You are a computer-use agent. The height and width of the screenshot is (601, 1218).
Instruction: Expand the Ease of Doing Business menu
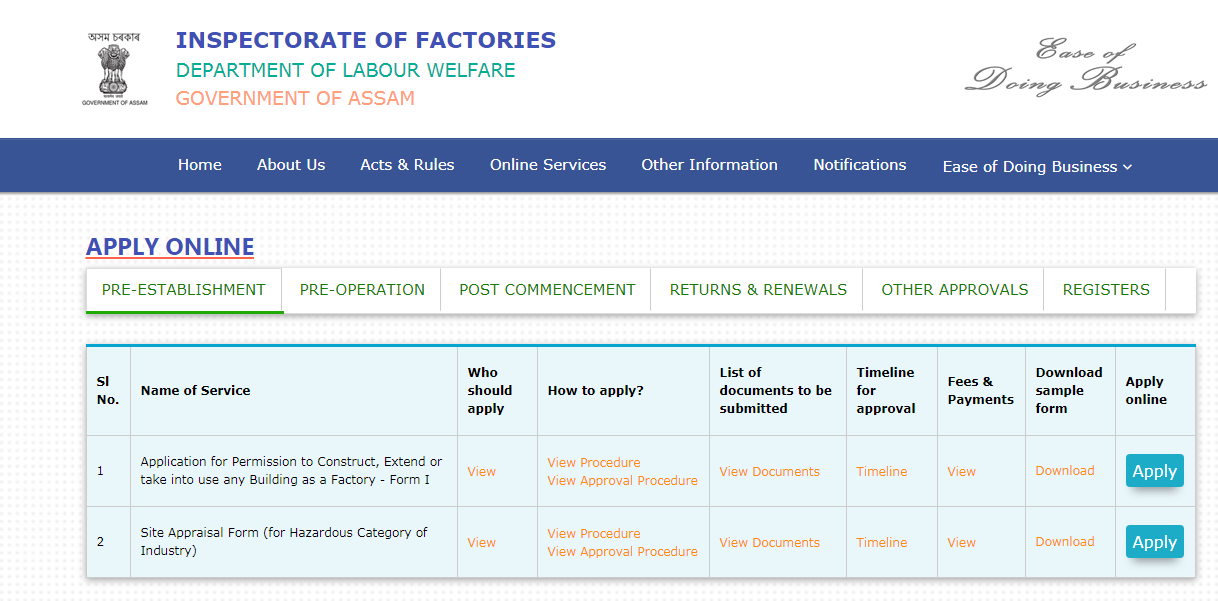point(1036,166)
